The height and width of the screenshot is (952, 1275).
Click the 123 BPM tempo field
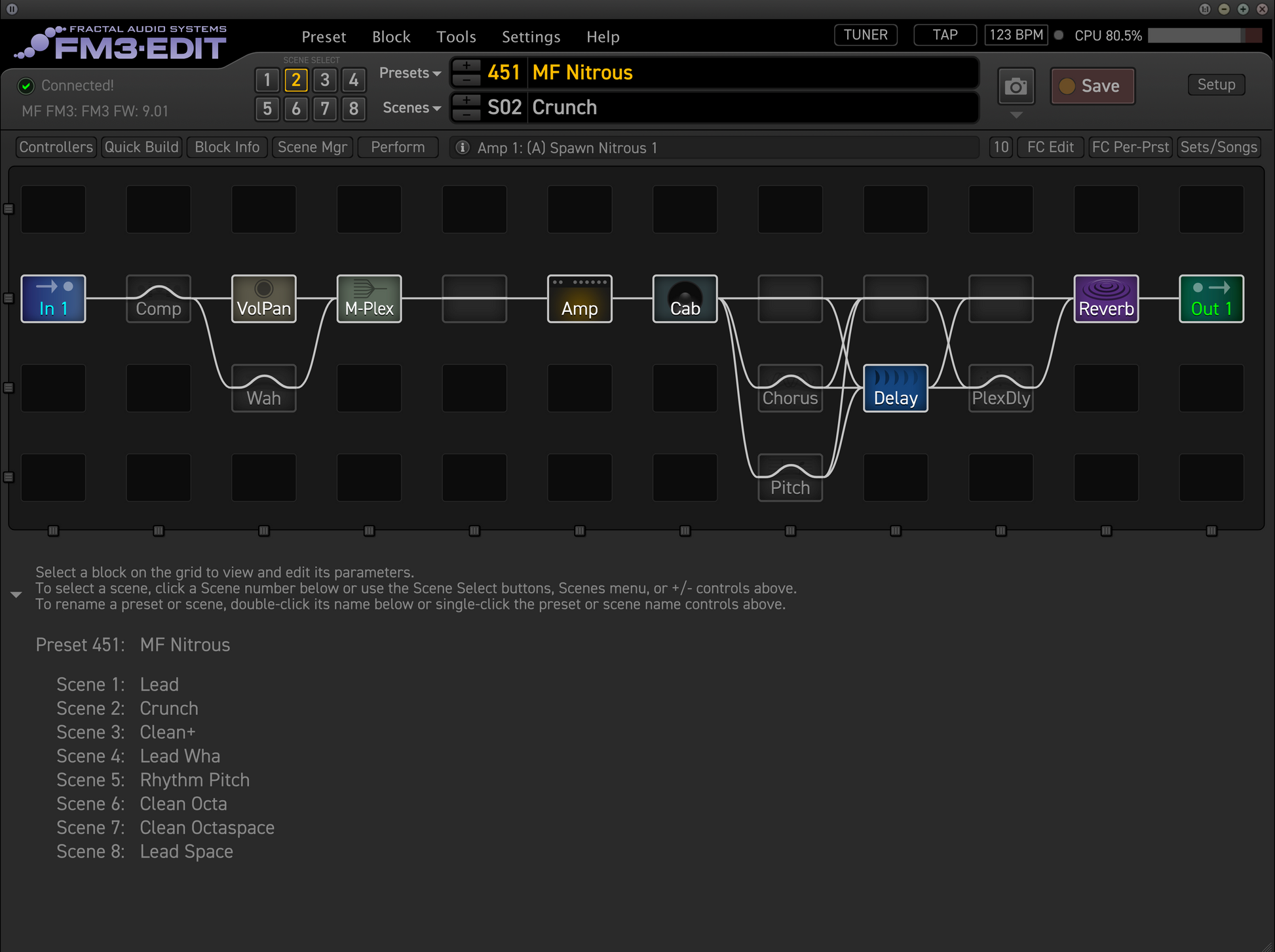tap(1016, 35)
